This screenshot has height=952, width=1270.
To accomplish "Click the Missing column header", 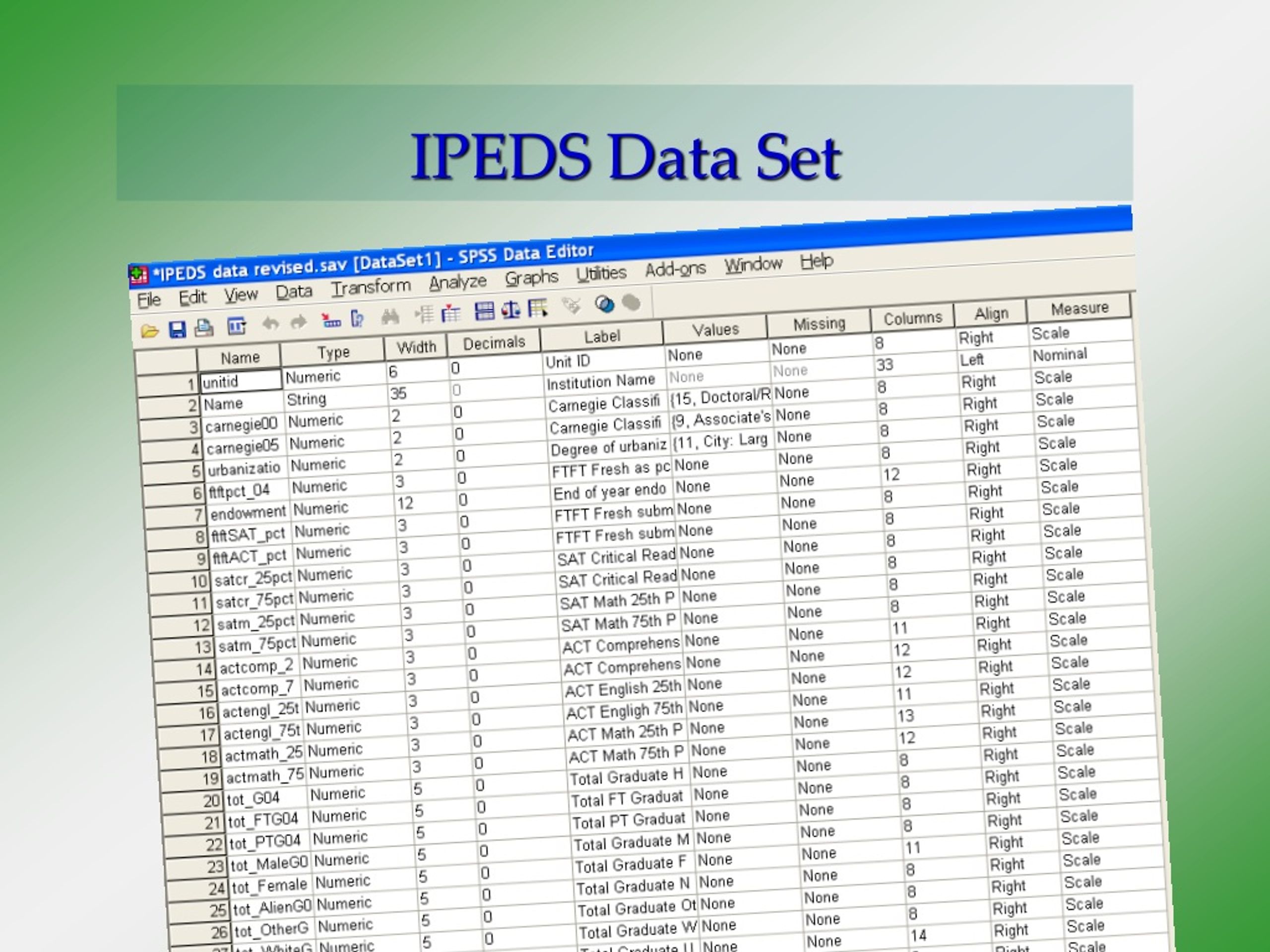I will (819, 324).
